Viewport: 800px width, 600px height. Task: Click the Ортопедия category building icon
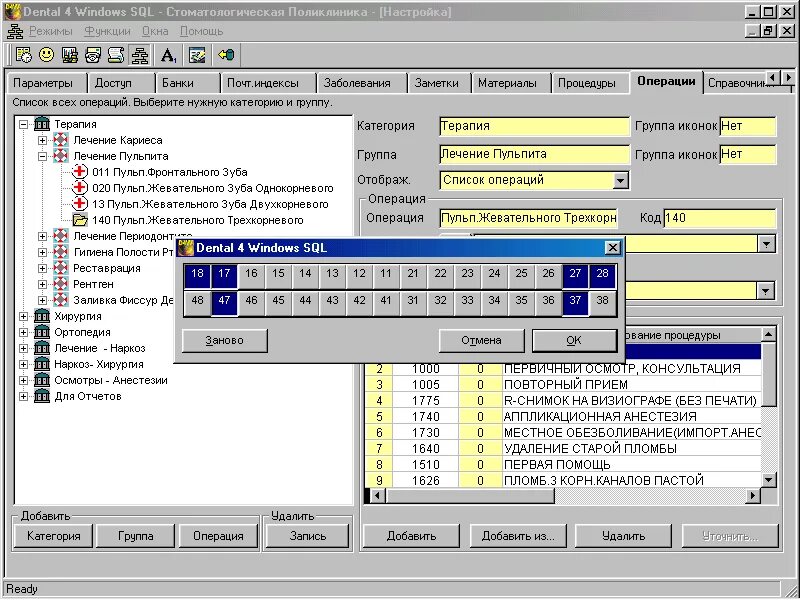[42, 332]
